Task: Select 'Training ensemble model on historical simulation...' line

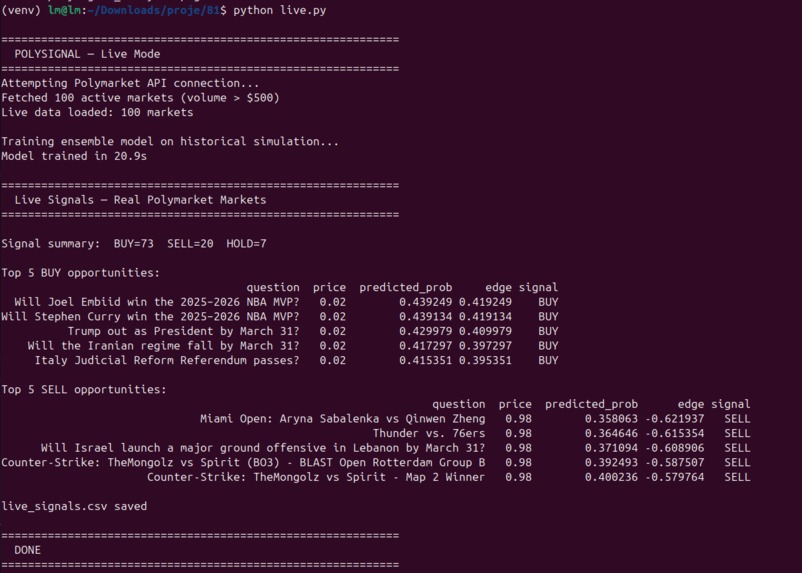Action: (x=170, y=142)
